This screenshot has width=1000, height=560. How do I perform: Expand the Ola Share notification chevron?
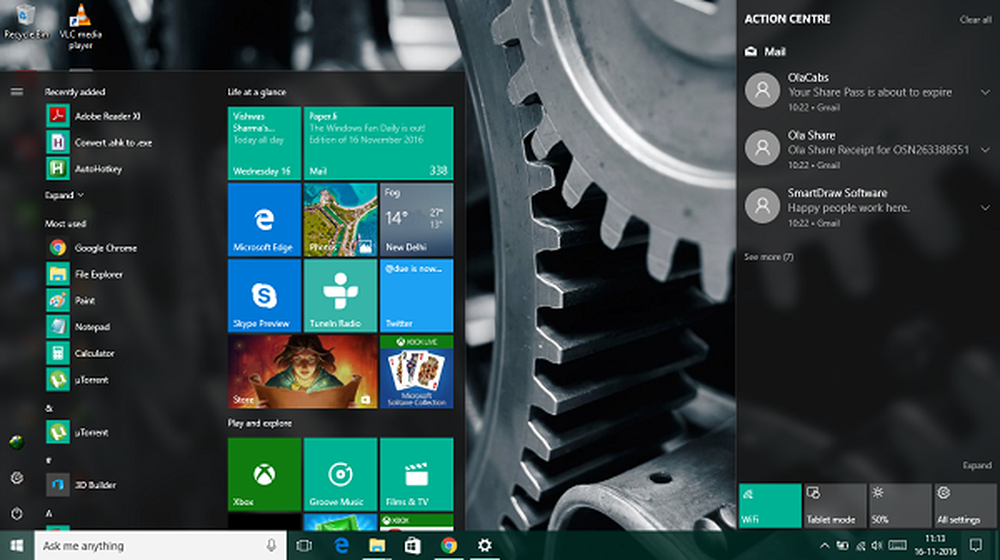(985, 150)
